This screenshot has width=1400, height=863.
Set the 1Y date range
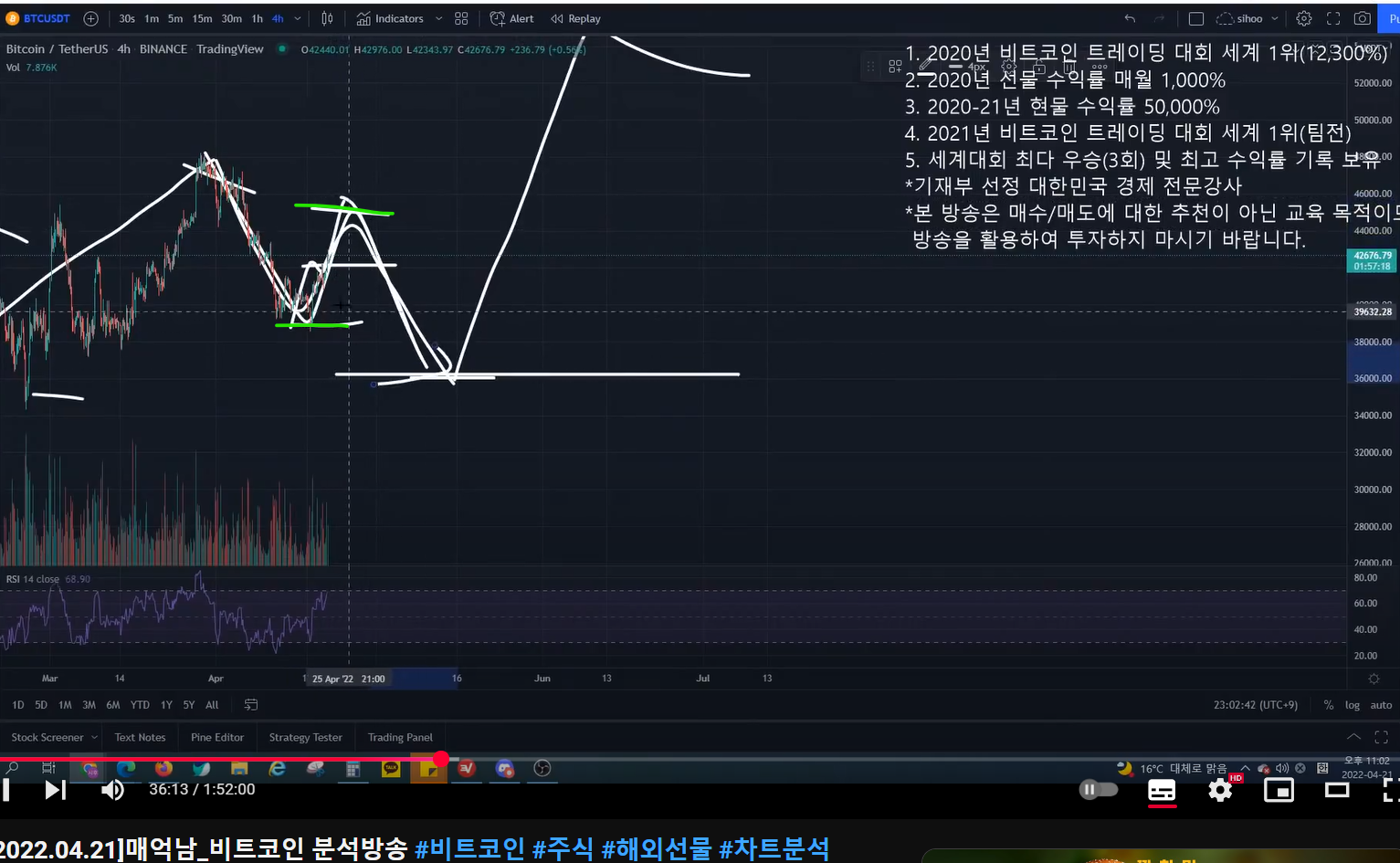166,705
